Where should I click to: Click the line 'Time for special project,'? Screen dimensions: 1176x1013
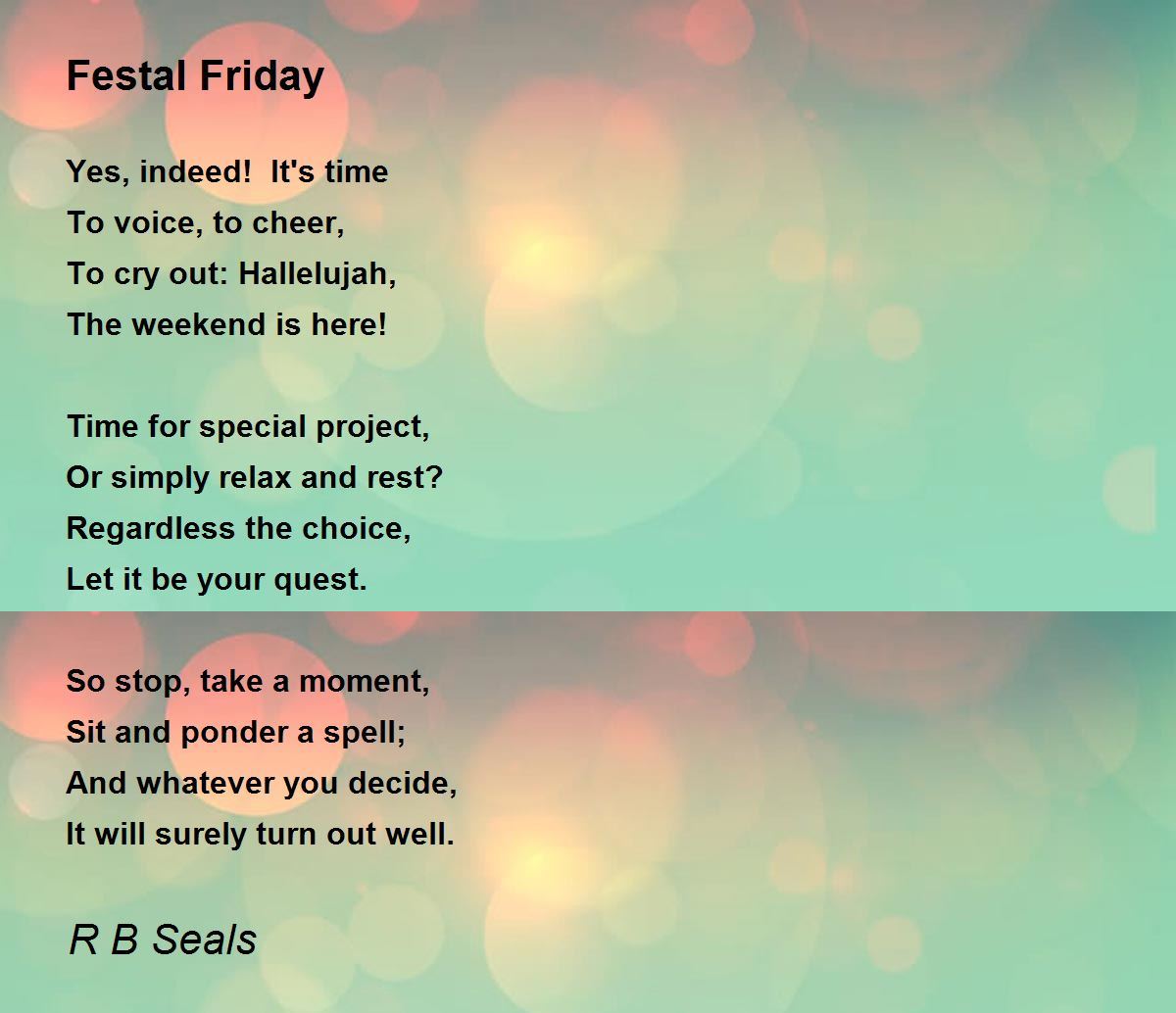pyautogui.click(x=248, y=427)
